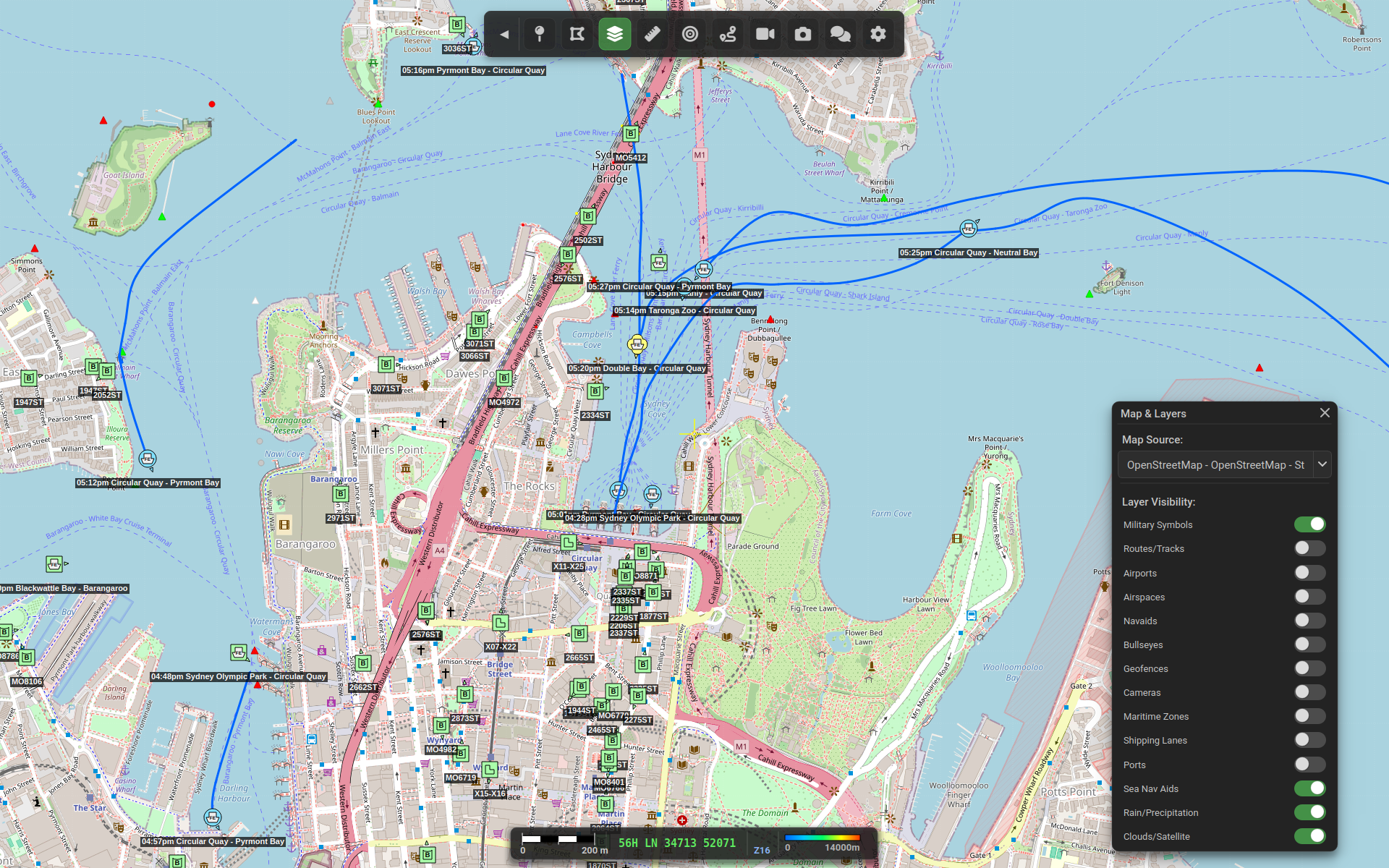Collapse the toolbar with the left arrow
This screenshot has height=868, width=1389.
[504, 34]
